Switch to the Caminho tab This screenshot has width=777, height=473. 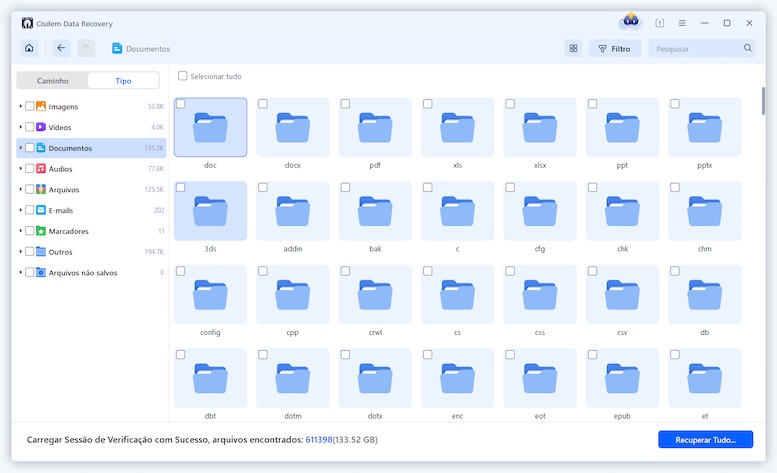pyautogui.click(x=53, y=81)
